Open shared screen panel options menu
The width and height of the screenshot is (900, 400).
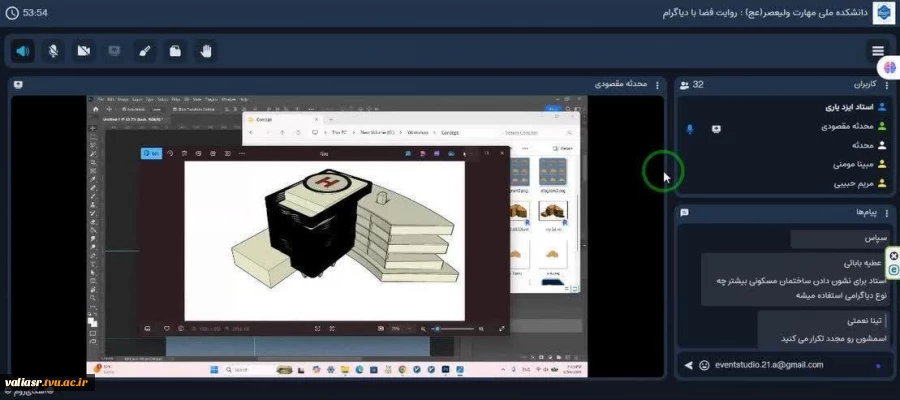click(x=657, y=85)
